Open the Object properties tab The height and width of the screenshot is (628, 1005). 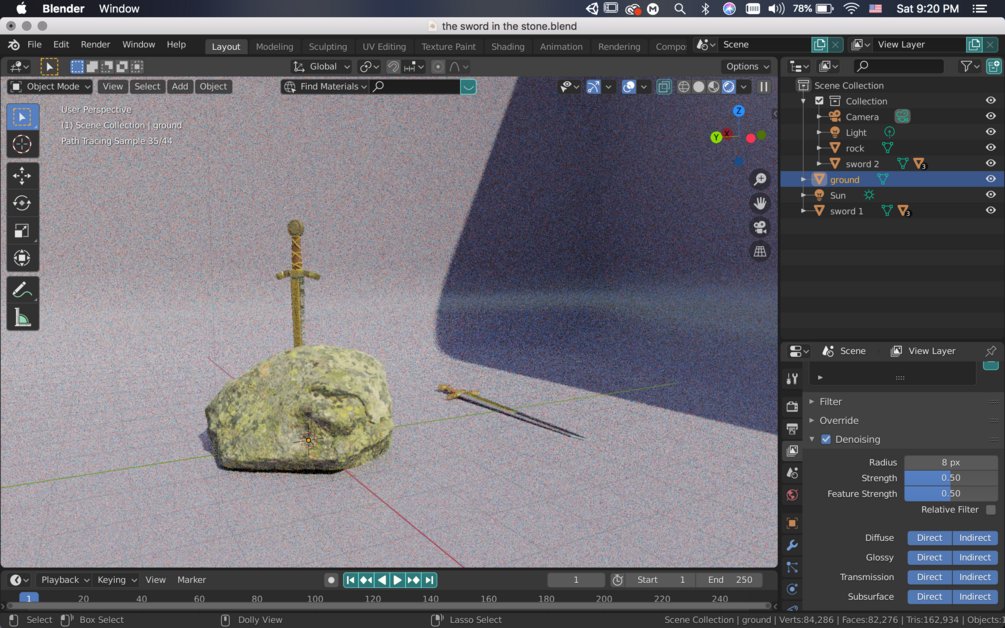792,523
